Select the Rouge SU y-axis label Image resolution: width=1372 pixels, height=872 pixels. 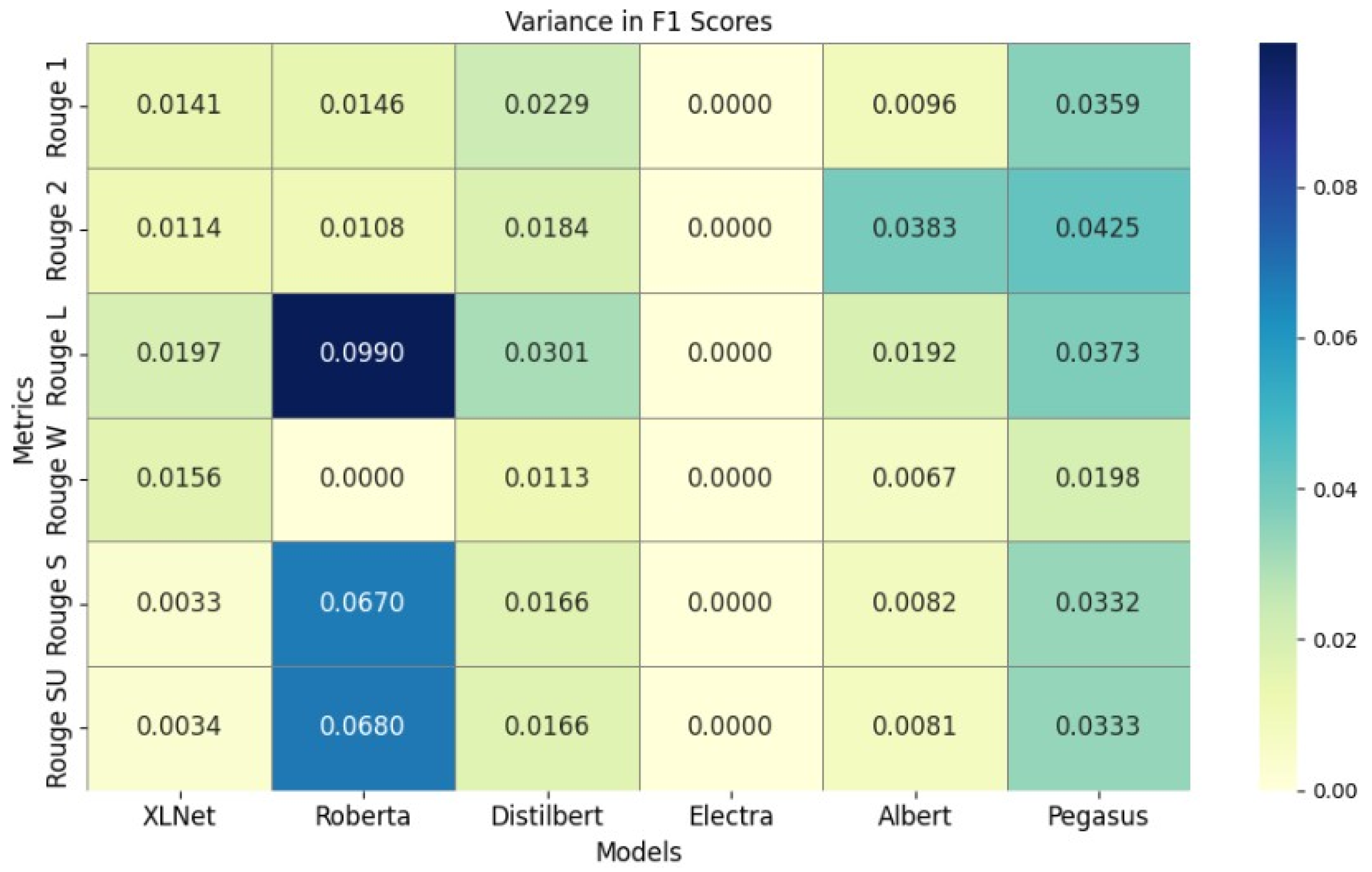[x=57, y=728]
